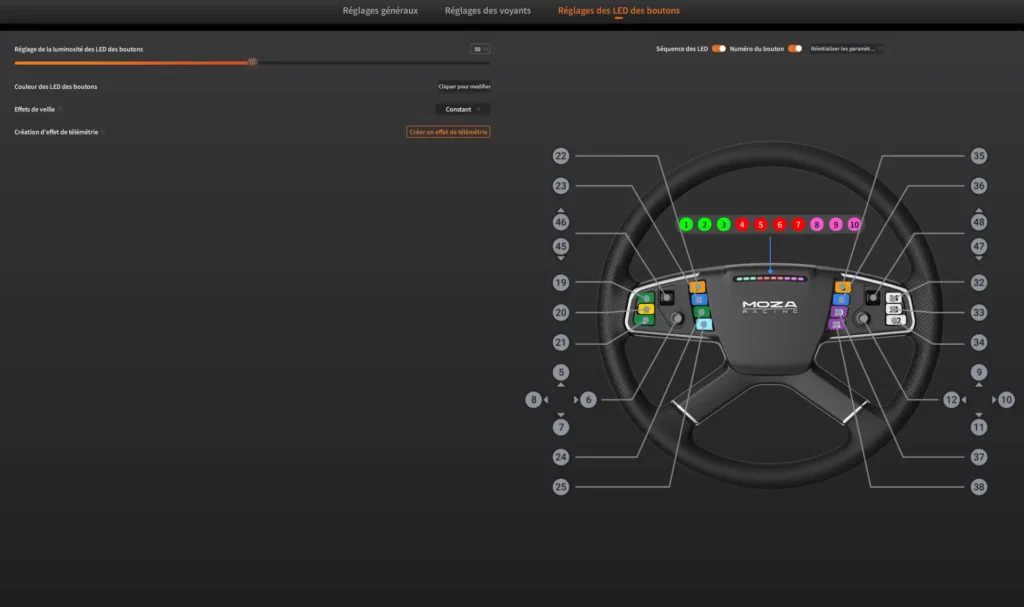Select red LED number 7

tap(798, 225)
